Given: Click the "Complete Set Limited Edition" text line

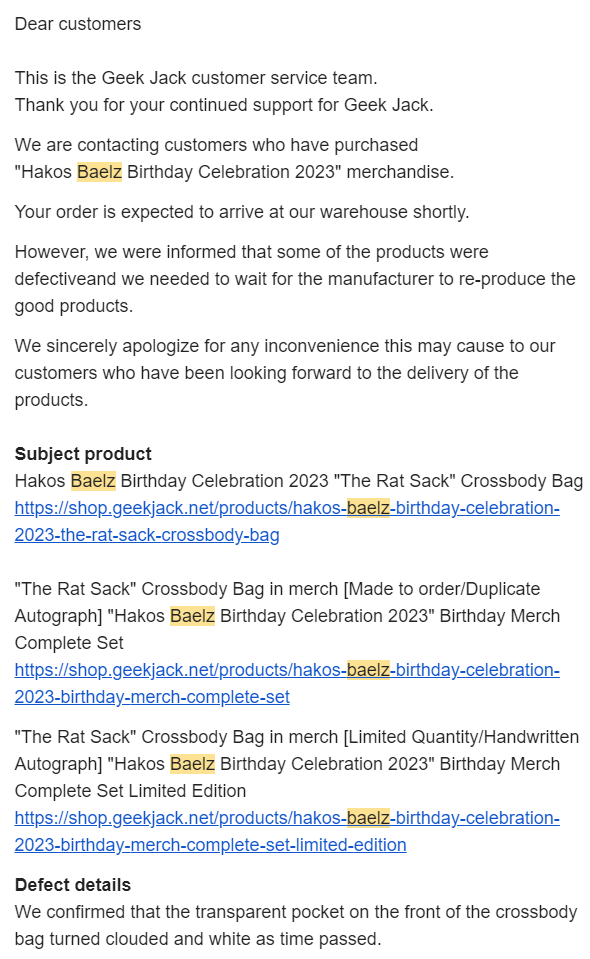Looking at the screenshot, I should pyautogui.click(x=130, y=791).
